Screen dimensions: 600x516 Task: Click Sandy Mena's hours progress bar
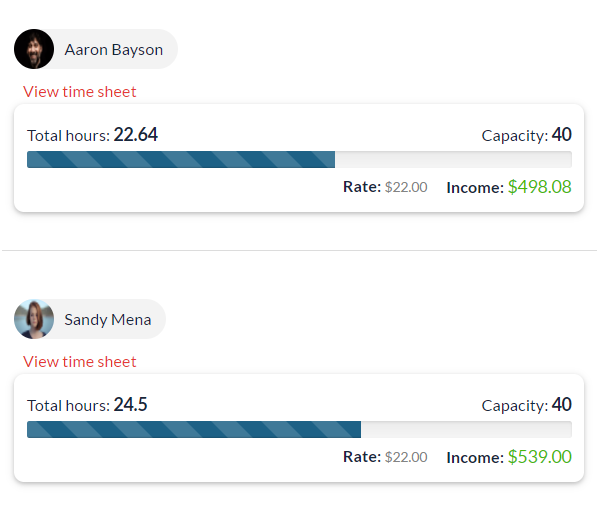[x=194, y=430]
